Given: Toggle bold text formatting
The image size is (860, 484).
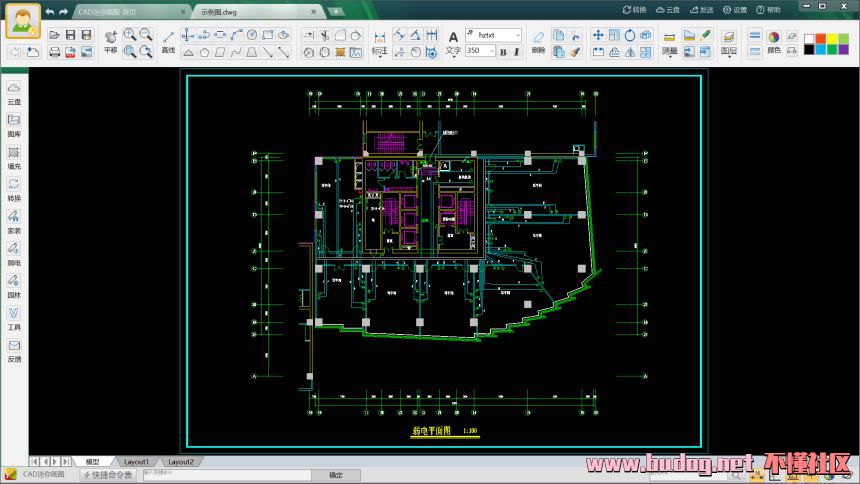Looking at the screenshot, I should pyautogui.click(x=503, y=51).
